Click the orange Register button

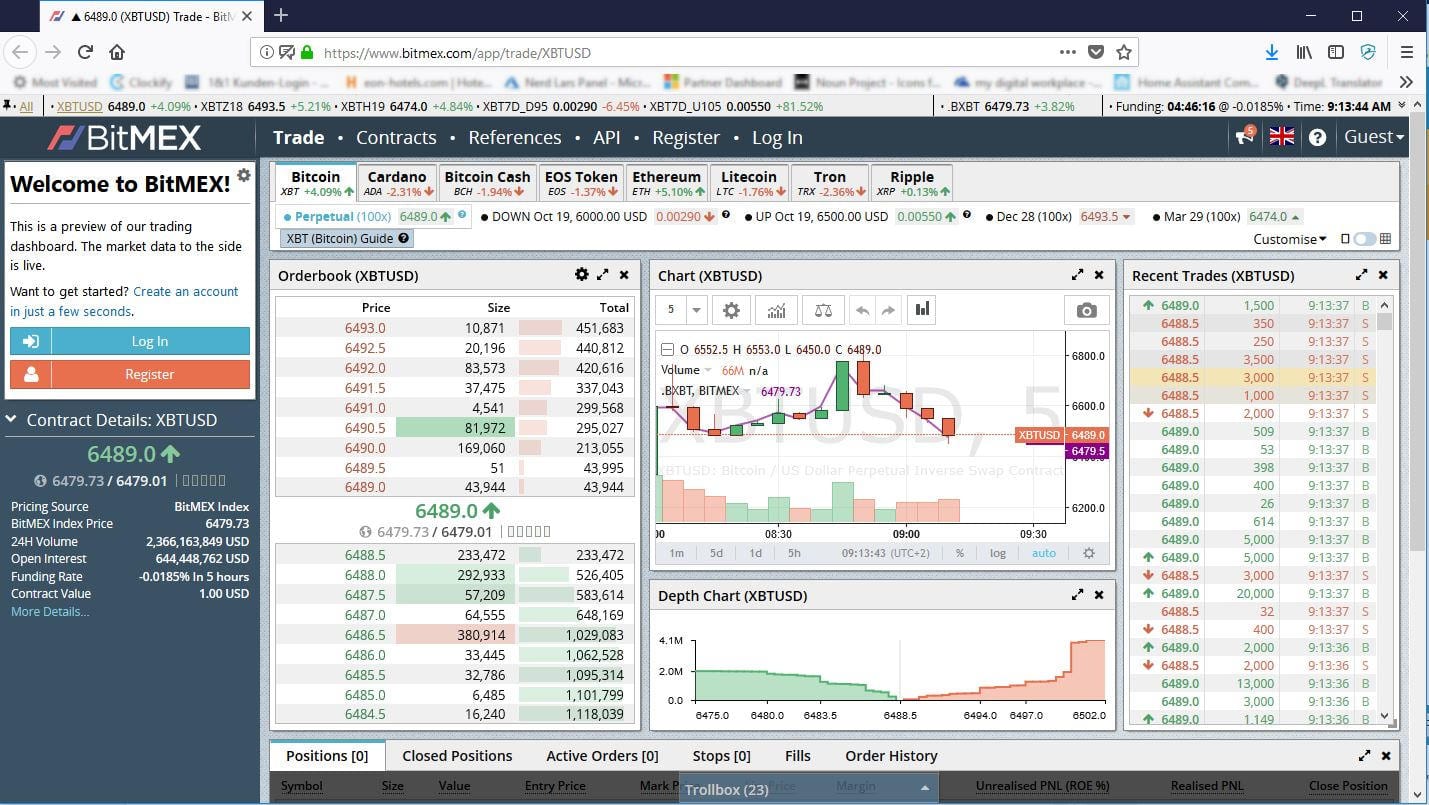pos(130,374)
